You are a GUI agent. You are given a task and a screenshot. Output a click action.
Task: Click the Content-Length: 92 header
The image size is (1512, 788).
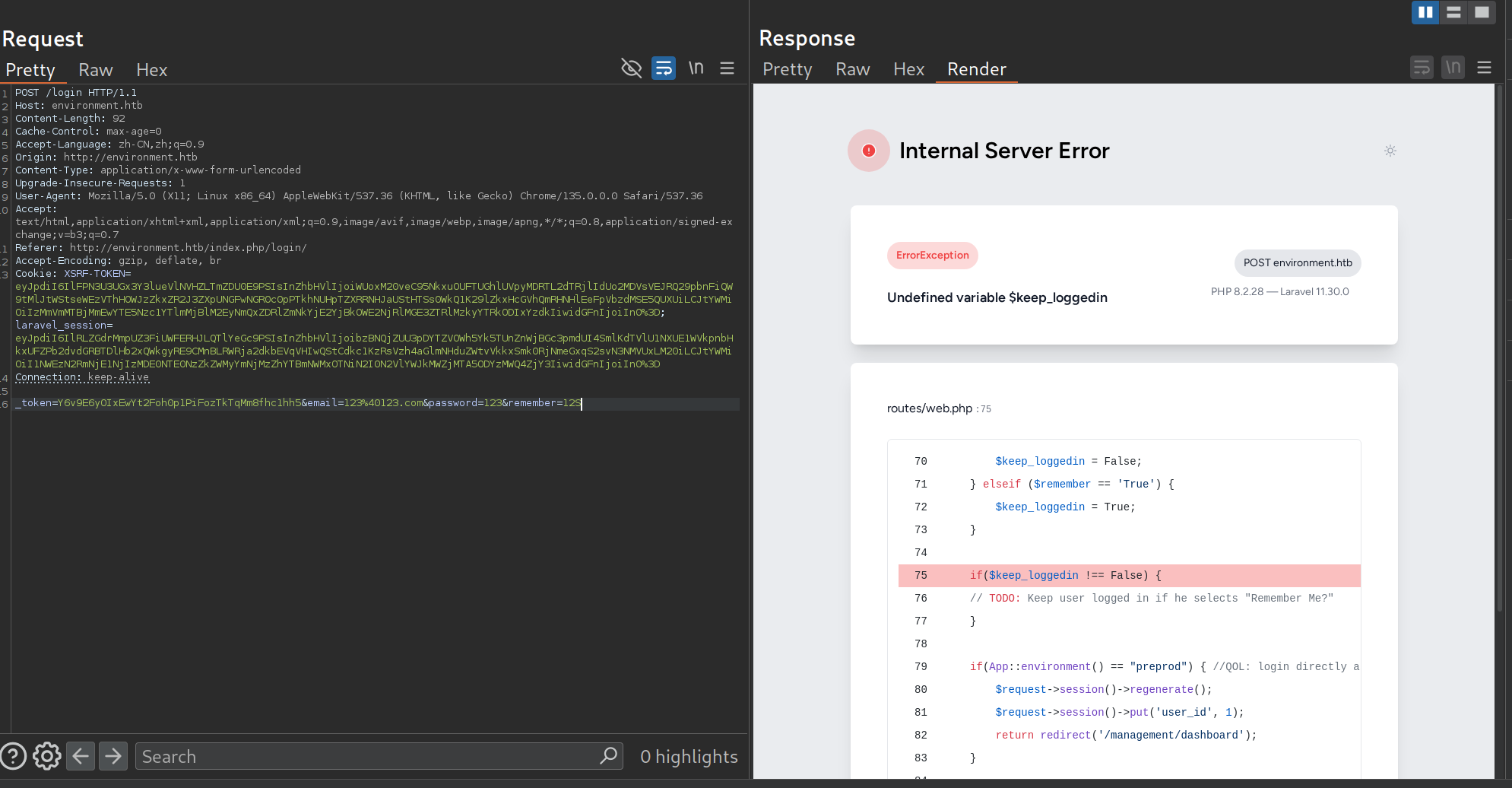click(70, 119)
